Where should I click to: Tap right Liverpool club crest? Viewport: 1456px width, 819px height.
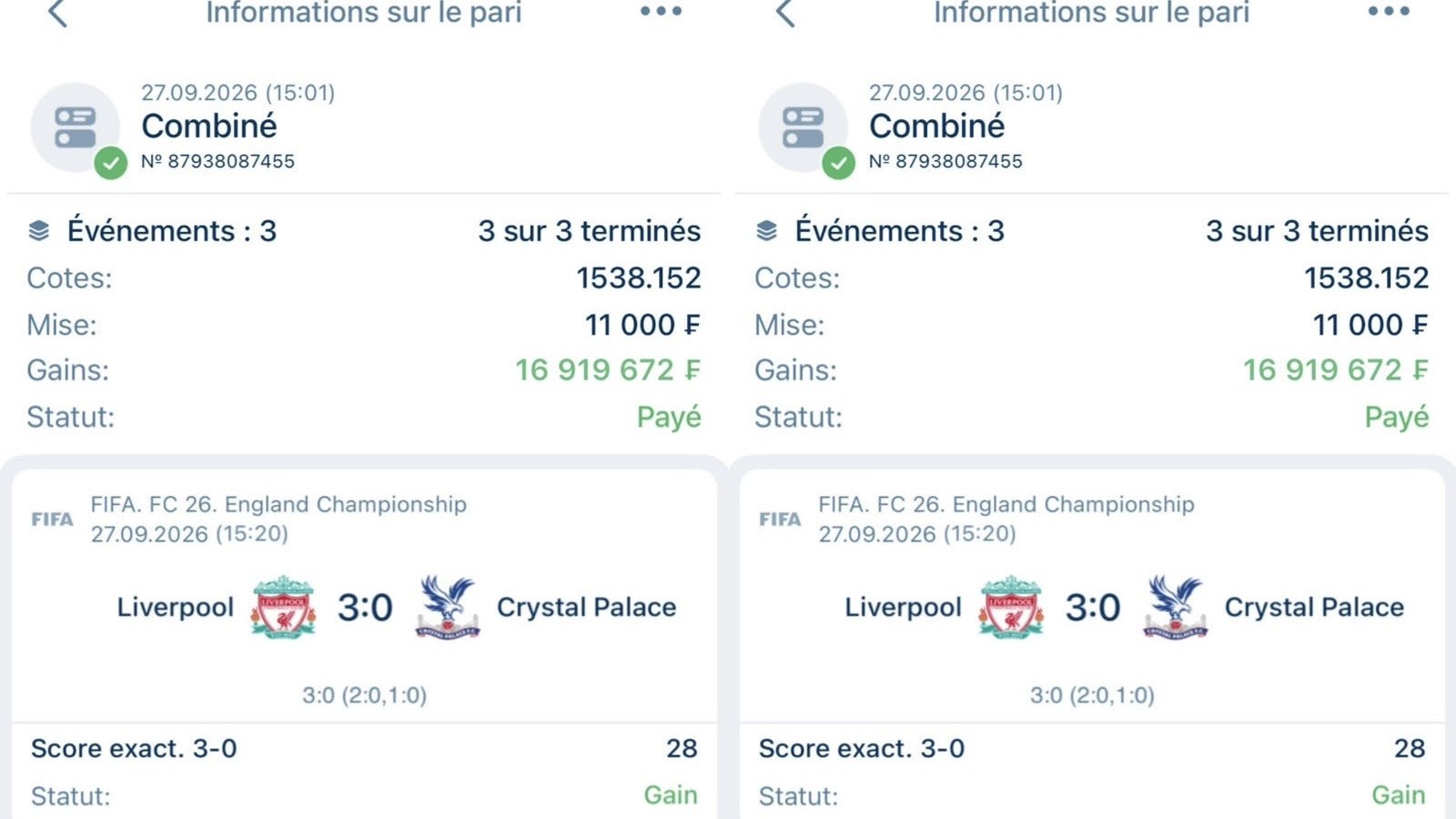point(1011,606)
